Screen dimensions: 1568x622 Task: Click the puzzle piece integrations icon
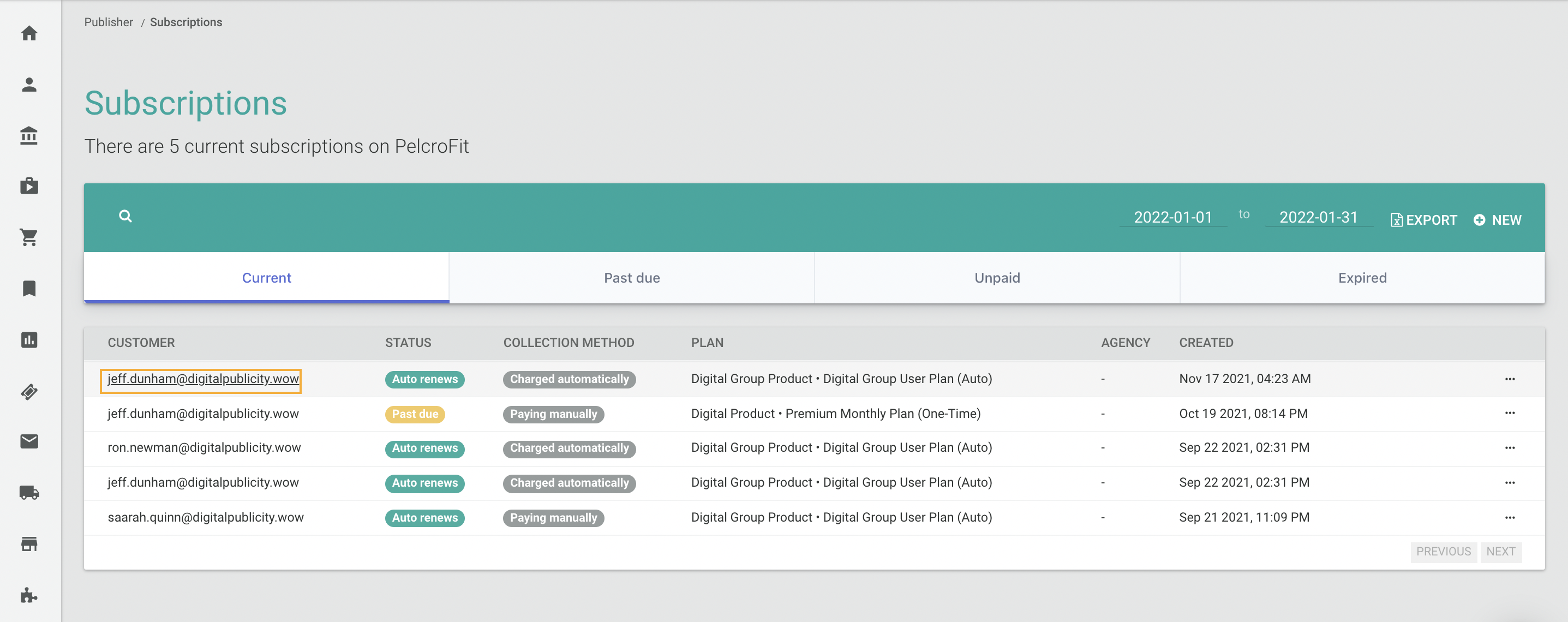tap(29, 594)
